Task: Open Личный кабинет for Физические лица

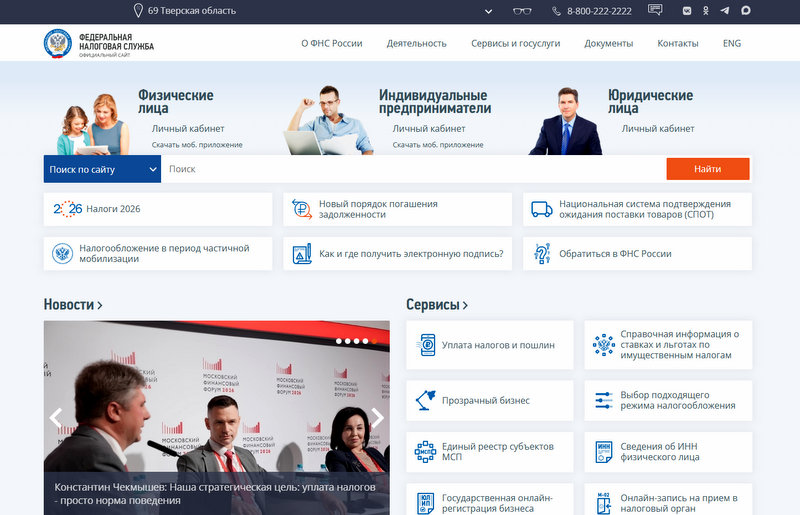Action: coord(188,129)
